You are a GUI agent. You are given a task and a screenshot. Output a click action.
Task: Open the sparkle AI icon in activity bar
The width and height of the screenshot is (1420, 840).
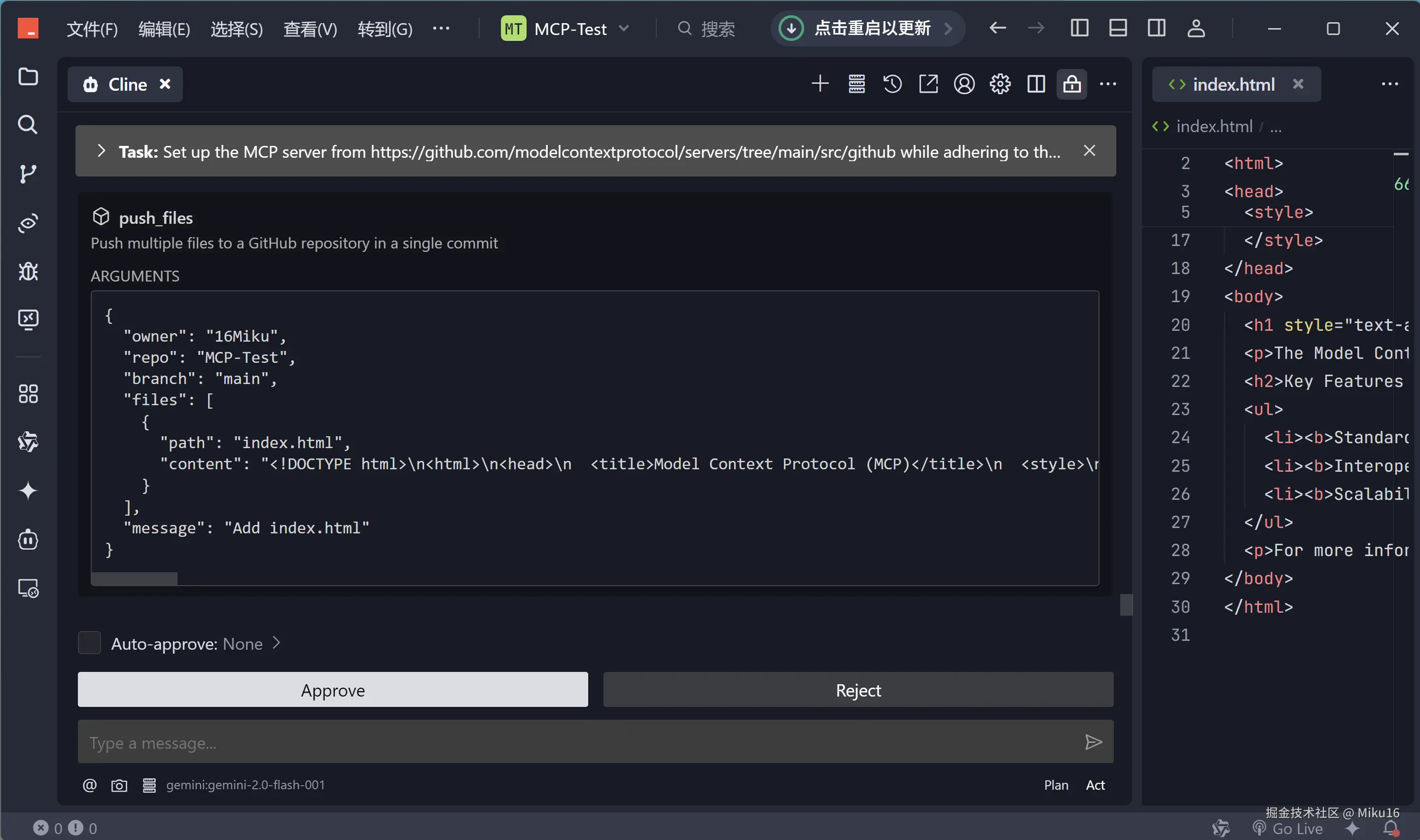(x=28, y=490)
